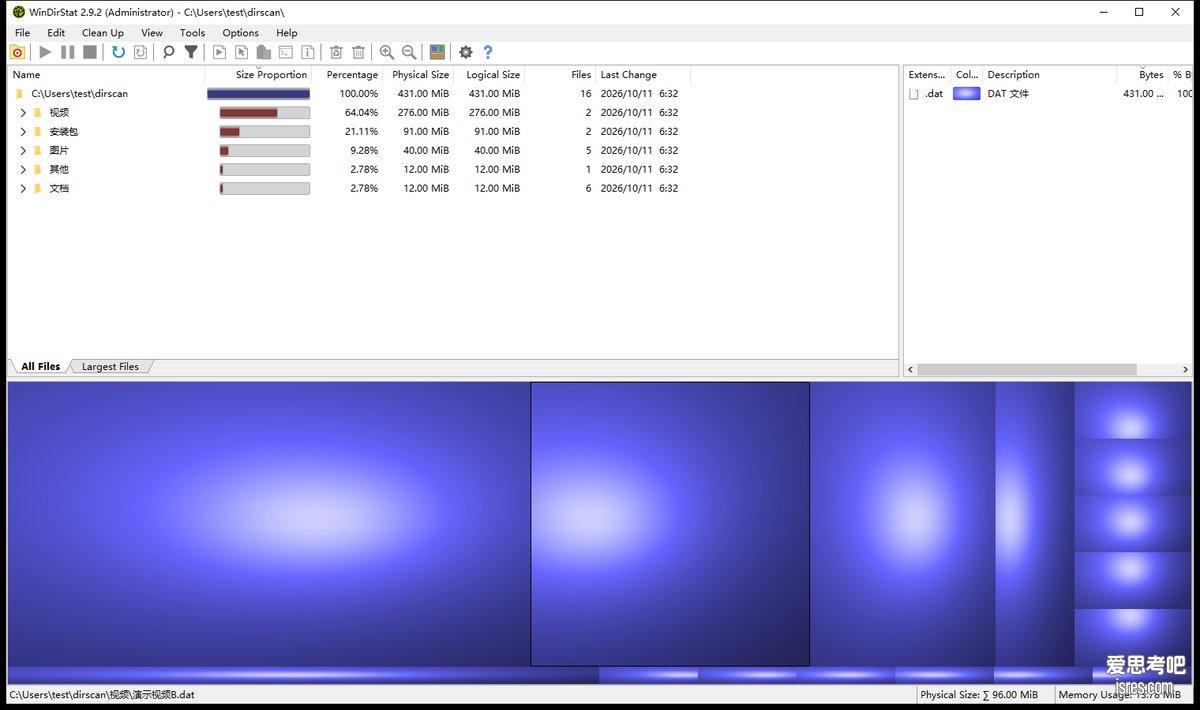Expand the 文档 folder
This screenshot has width=1200, height=710.
(23, 188)
